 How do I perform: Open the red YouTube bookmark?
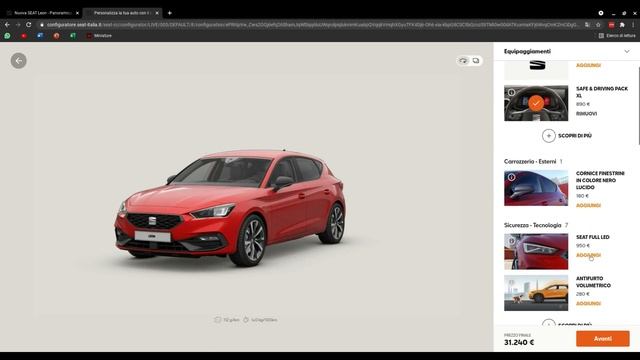(x=24, y=36)
